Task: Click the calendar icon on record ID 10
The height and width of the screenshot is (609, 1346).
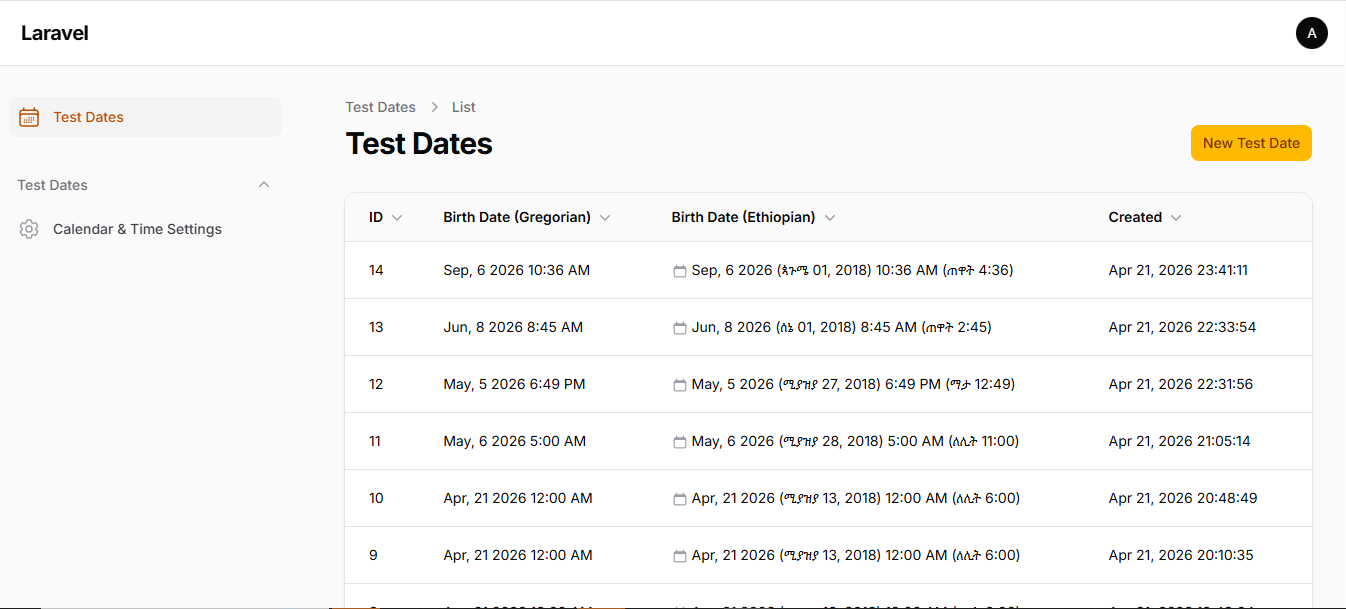Action: pos(679,498)
